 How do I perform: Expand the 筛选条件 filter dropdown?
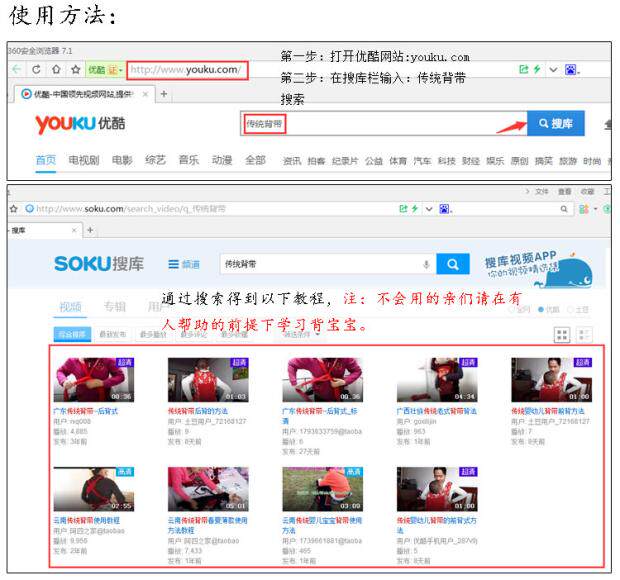(x=299, y=334)
